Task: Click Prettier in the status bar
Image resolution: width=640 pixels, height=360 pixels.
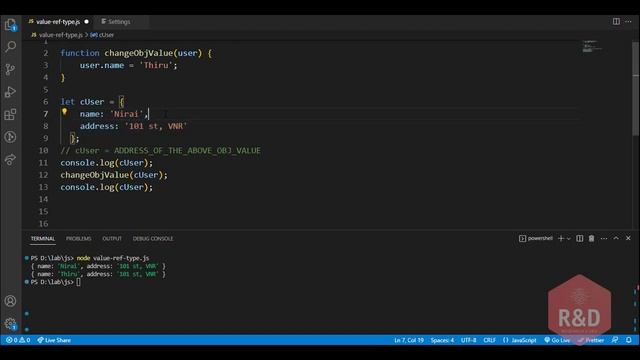Action: click(591, 340)
